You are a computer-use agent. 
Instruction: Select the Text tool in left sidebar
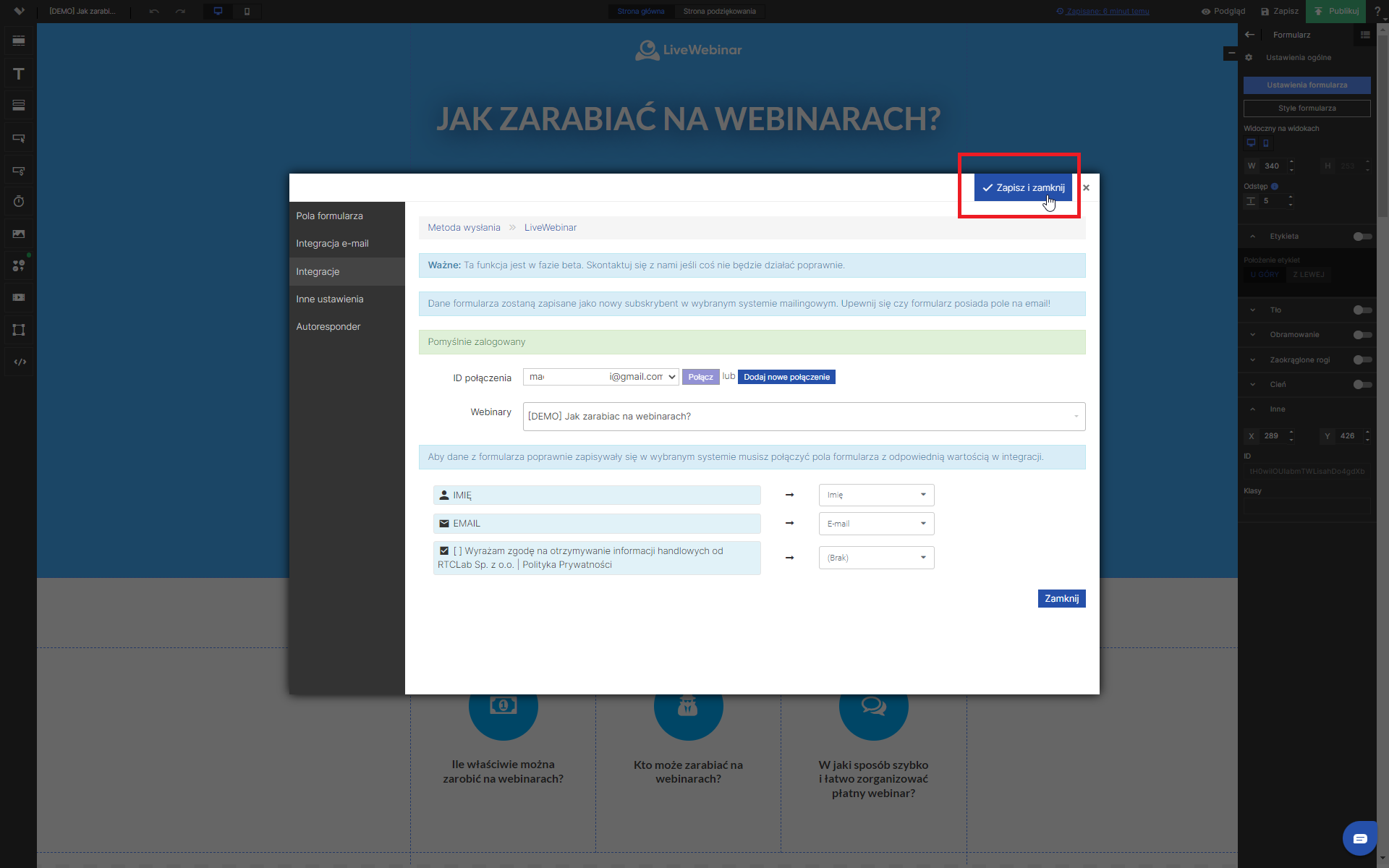[x=19, y=74]
